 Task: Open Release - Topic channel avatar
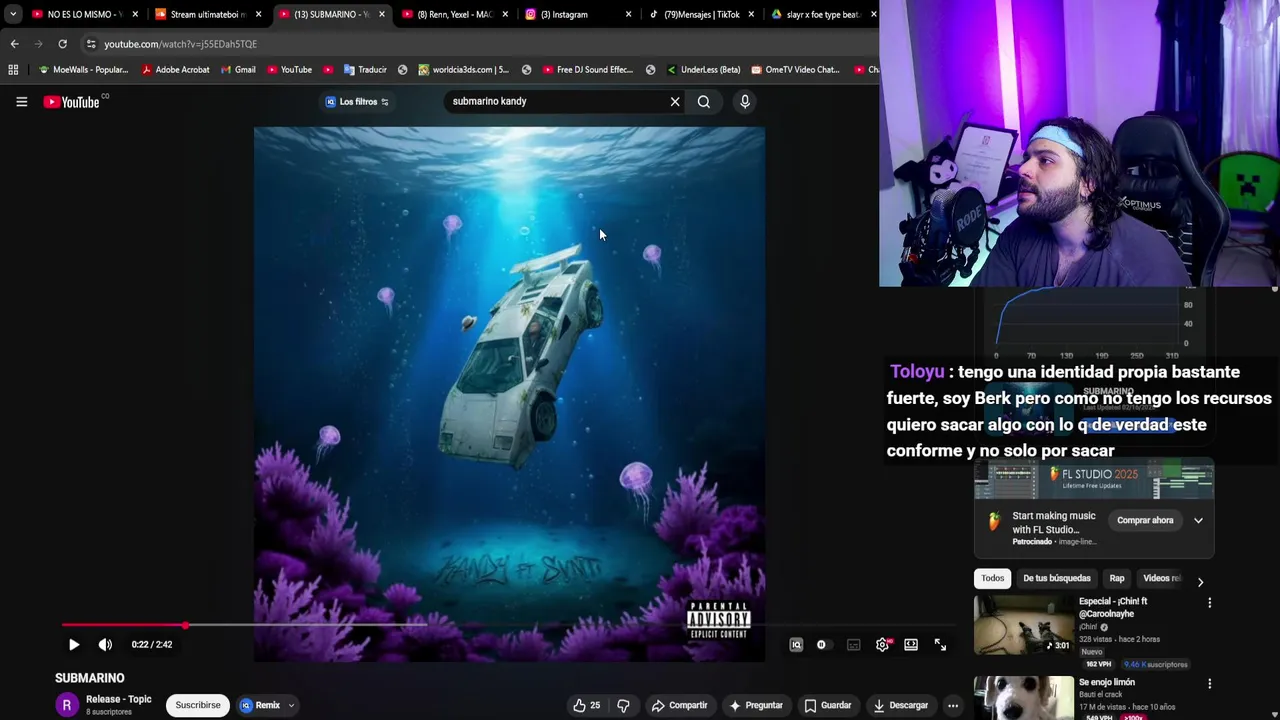click(x=67, y=705)
